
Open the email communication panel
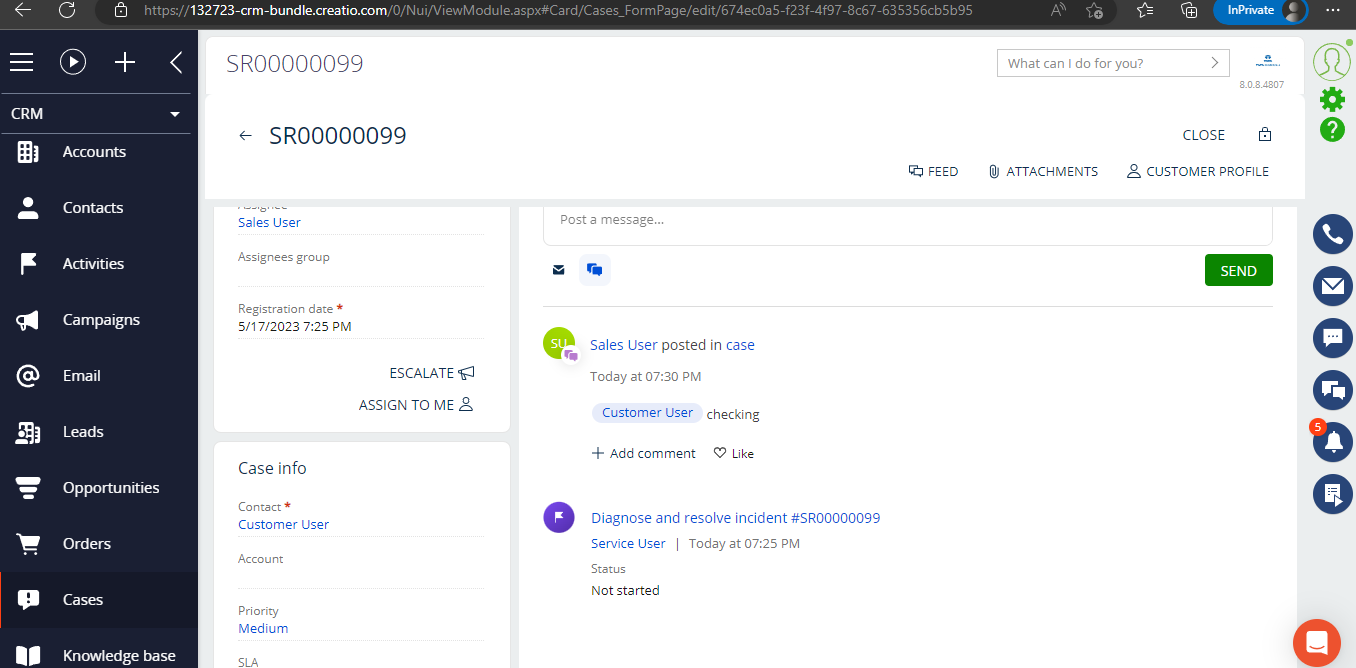point(1332,286)
